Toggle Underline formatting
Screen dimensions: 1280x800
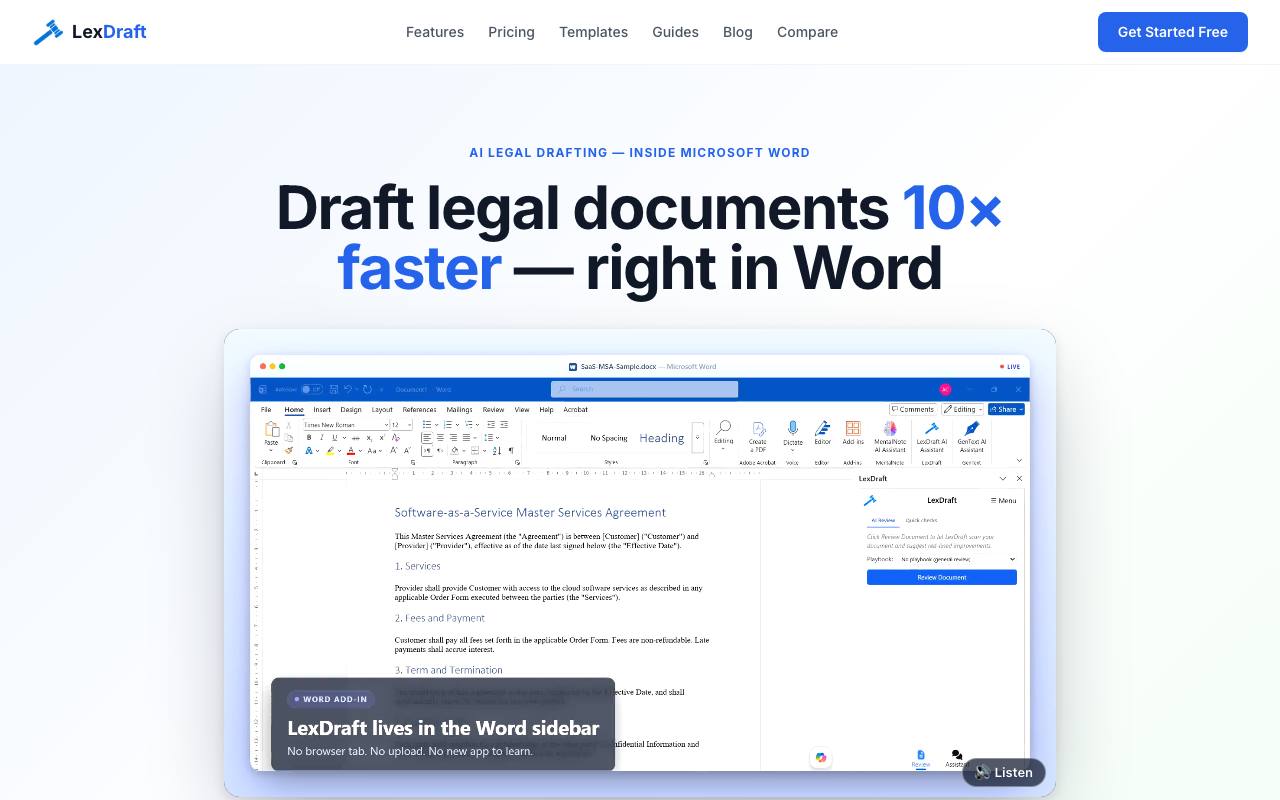[334, 437]
